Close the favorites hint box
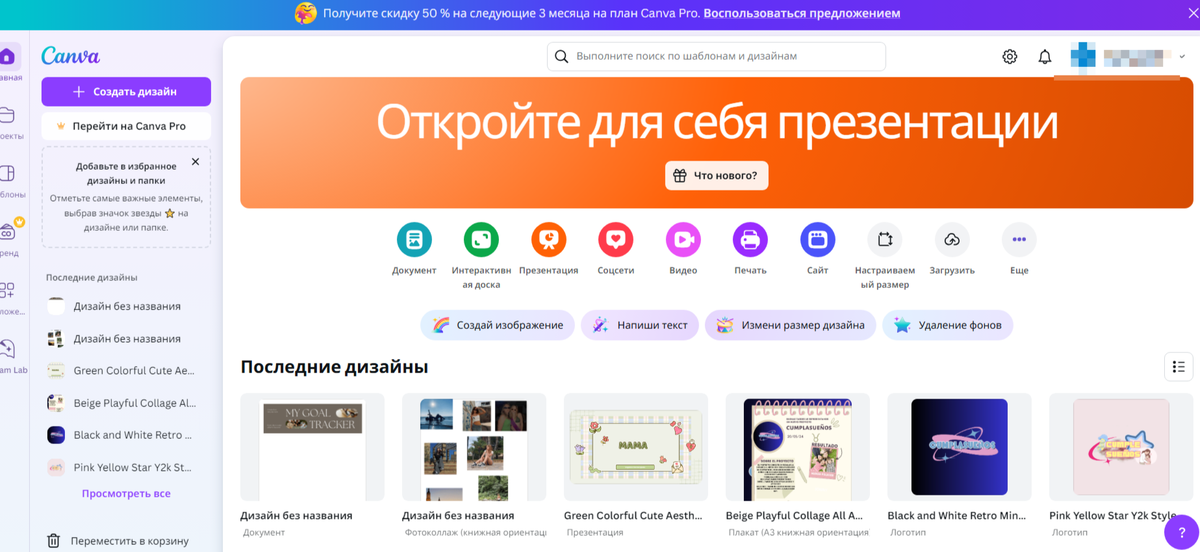 (195, 162)
